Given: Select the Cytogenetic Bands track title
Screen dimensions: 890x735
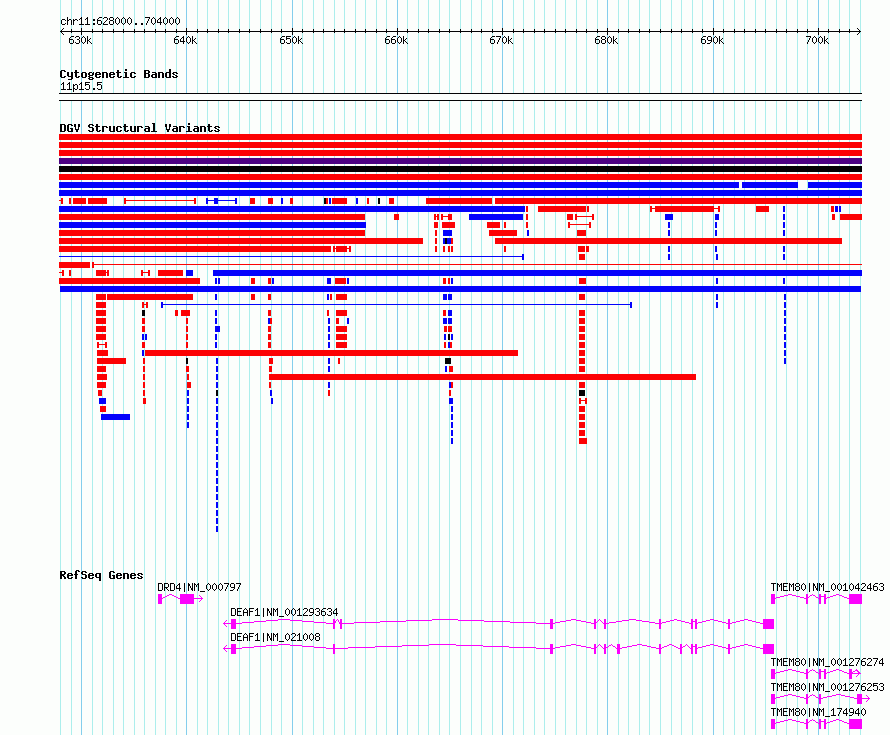Looking at the screenshot, I should [x=119, y=74].
